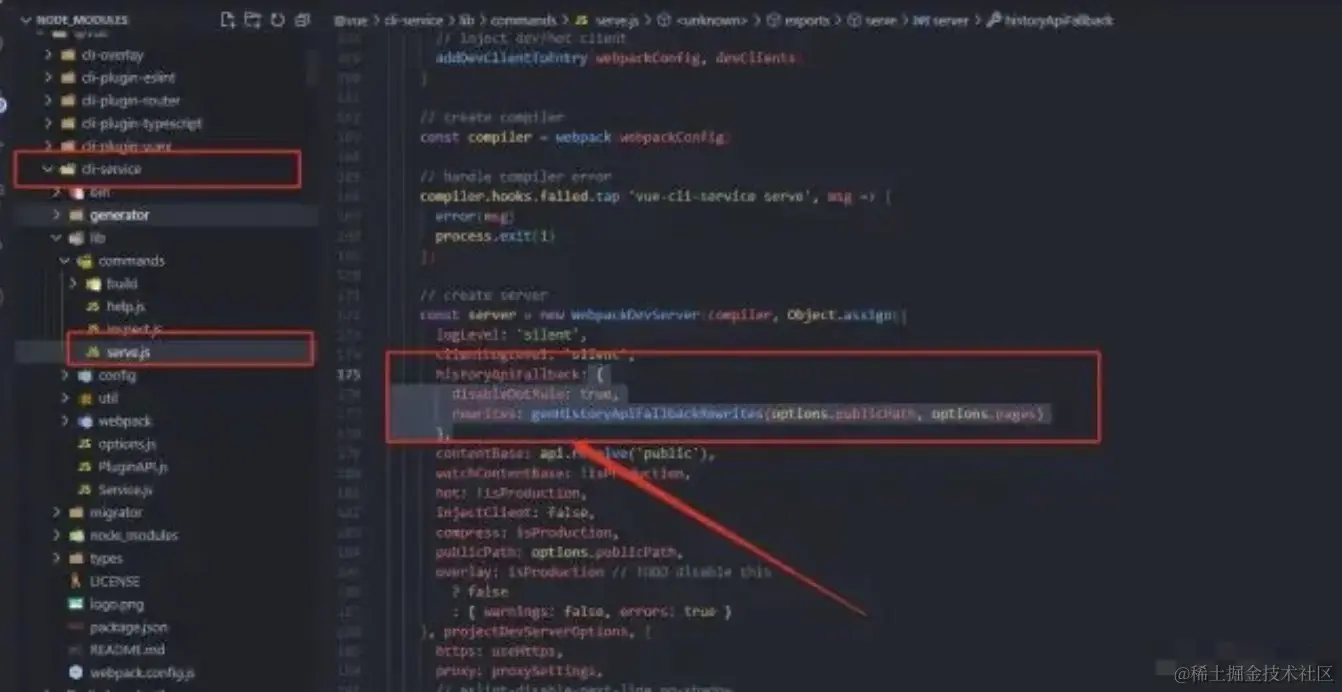1342x692 pixels.
Task: Expand the webpack folder under lib
Action: click(65, 421)
